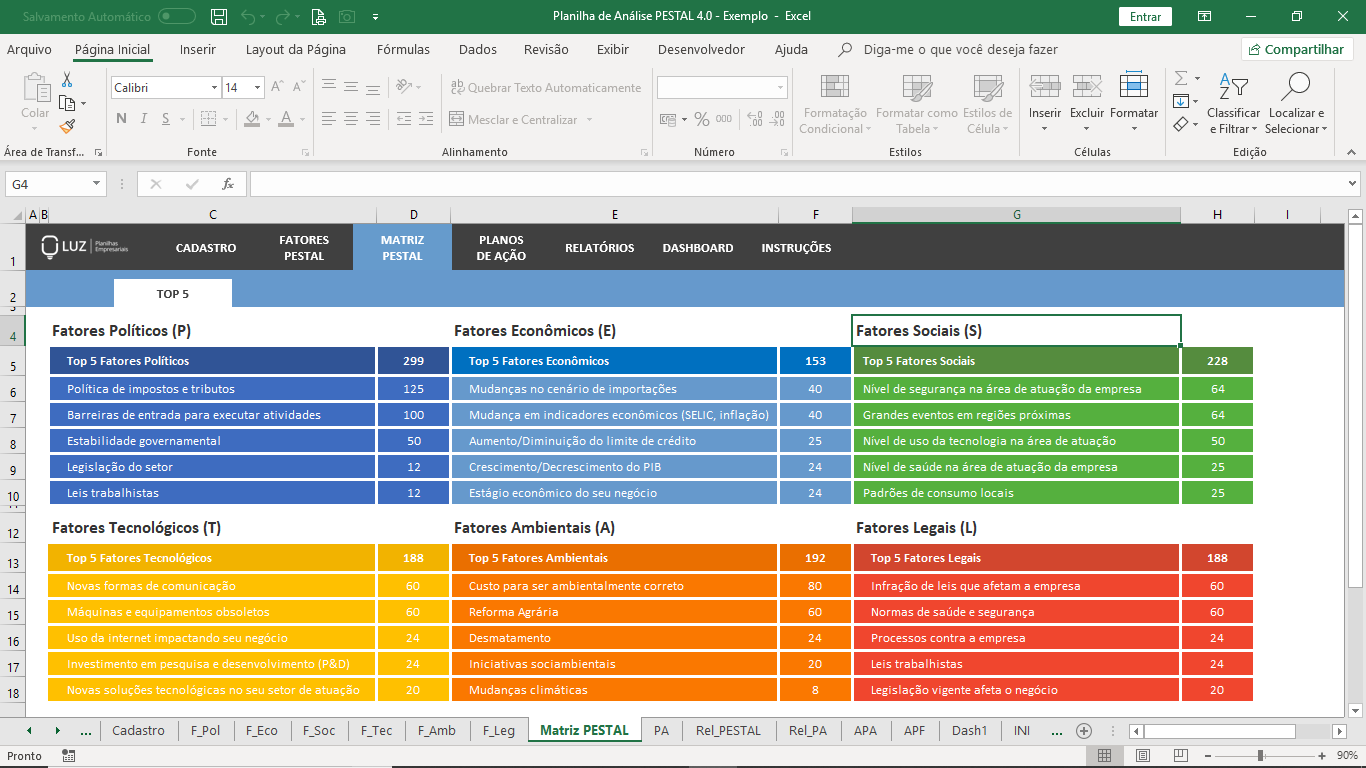Switch to the Fórmulas ribbon tab
The height and width of the screenshot is (768, 1366).
[403, 49]
